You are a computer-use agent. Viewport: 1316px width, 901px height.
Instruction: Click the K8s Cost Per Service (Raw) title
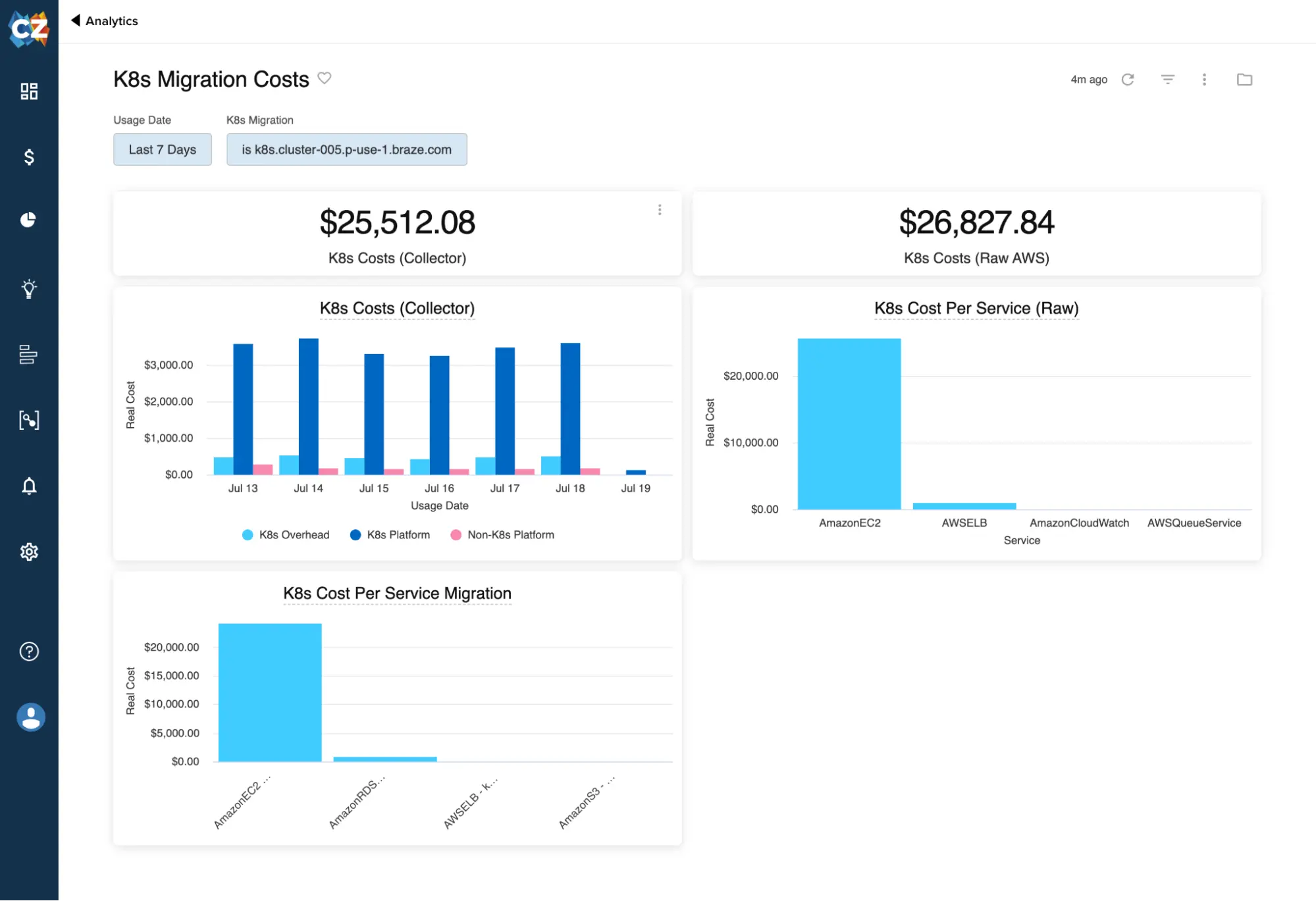(976, 309)
